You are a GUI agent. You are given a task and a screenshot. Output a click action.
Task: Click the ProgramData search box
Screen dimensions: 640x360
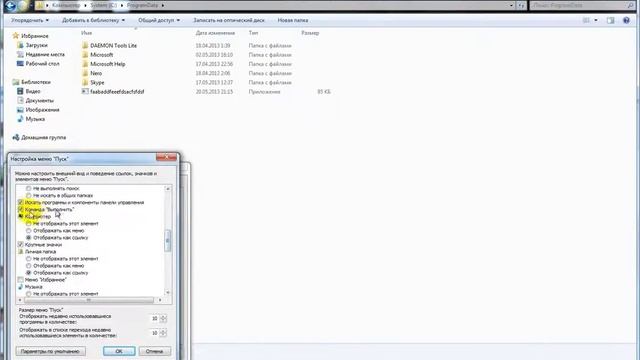[x=581, y=5]
